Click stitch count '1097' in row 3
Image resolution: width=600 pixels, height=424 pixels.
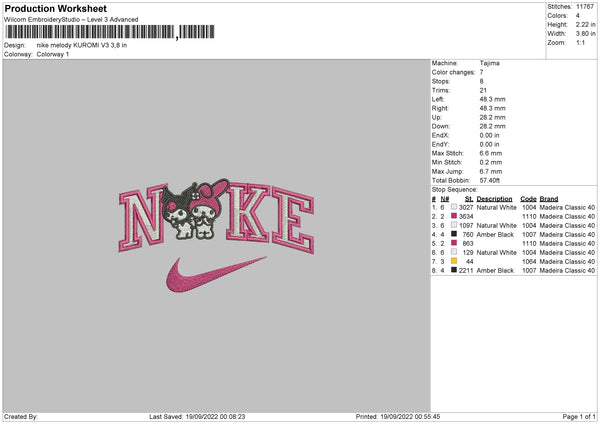[x=466, y=225]
